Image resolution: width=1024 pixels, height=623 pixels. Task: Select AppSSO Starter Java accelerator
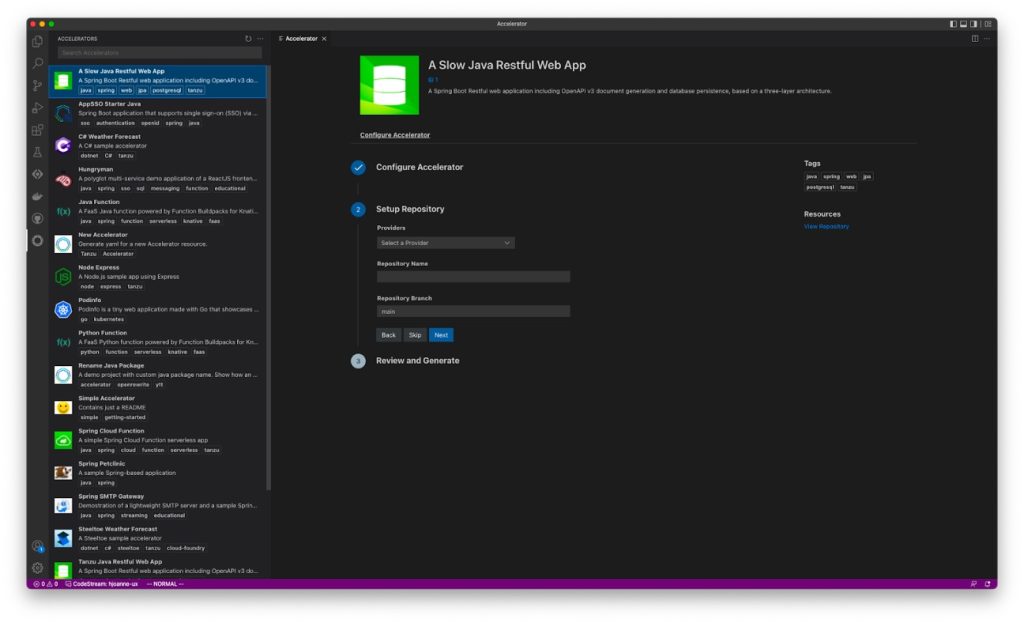[x=158, y=113]
